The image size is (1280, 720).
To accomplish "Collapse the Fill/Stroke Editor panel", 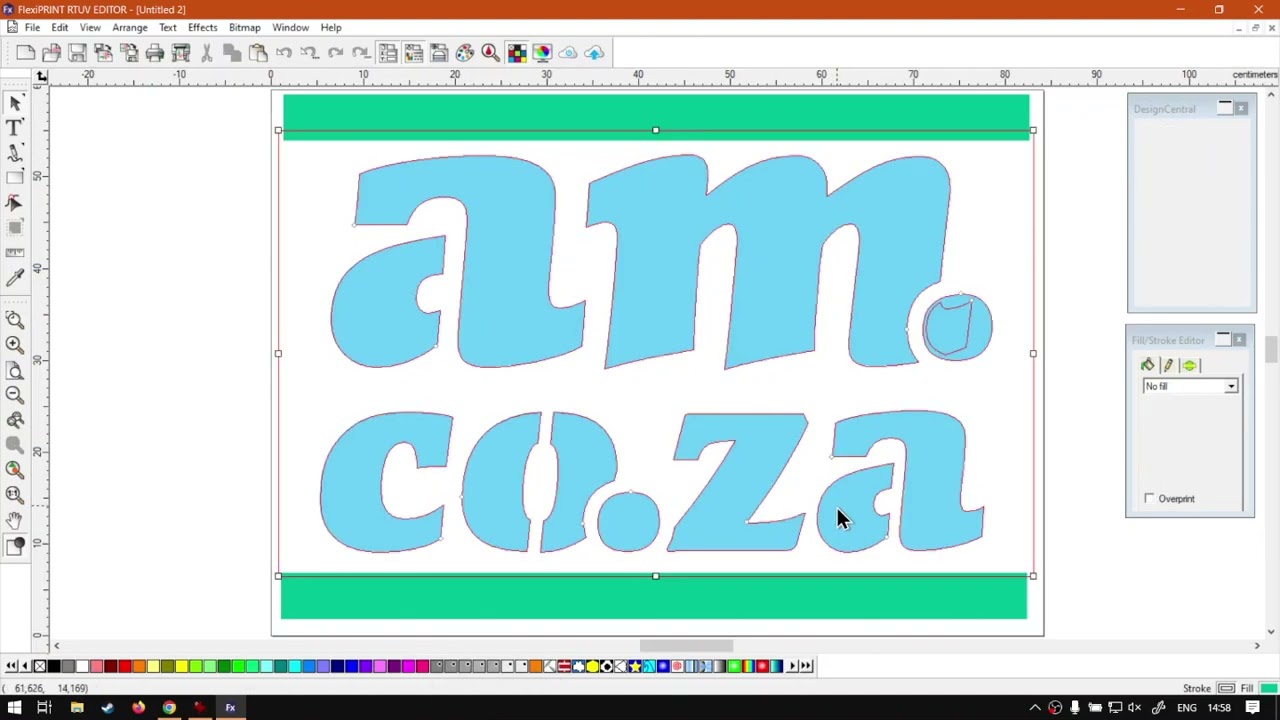I will click(x=1223, y=340).
